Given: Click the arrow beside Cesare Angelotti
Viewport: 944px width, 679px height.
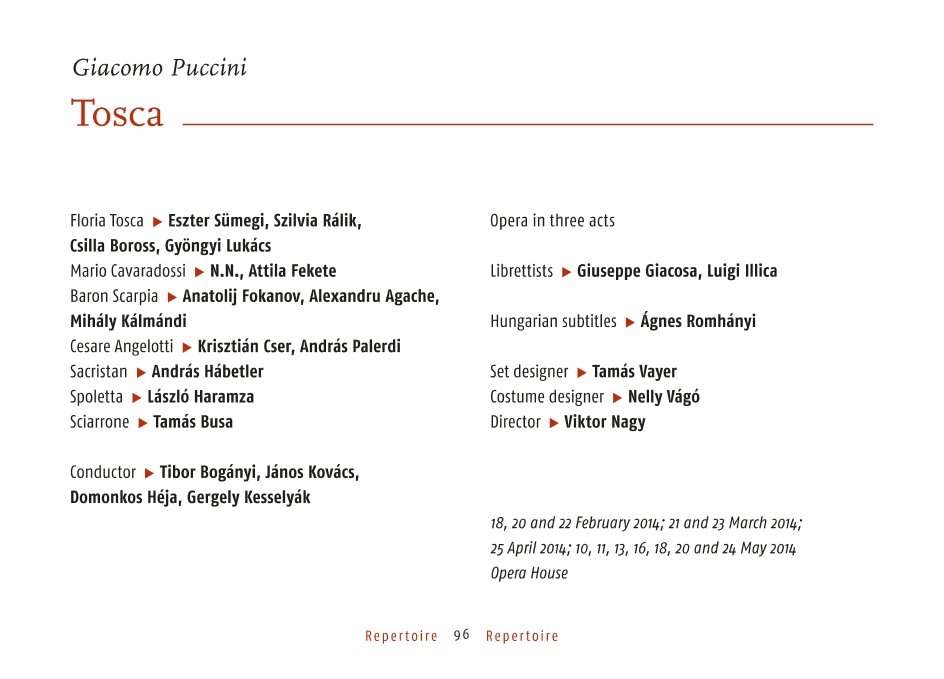Looking at the screenshot, I should (x=187, y=348).
